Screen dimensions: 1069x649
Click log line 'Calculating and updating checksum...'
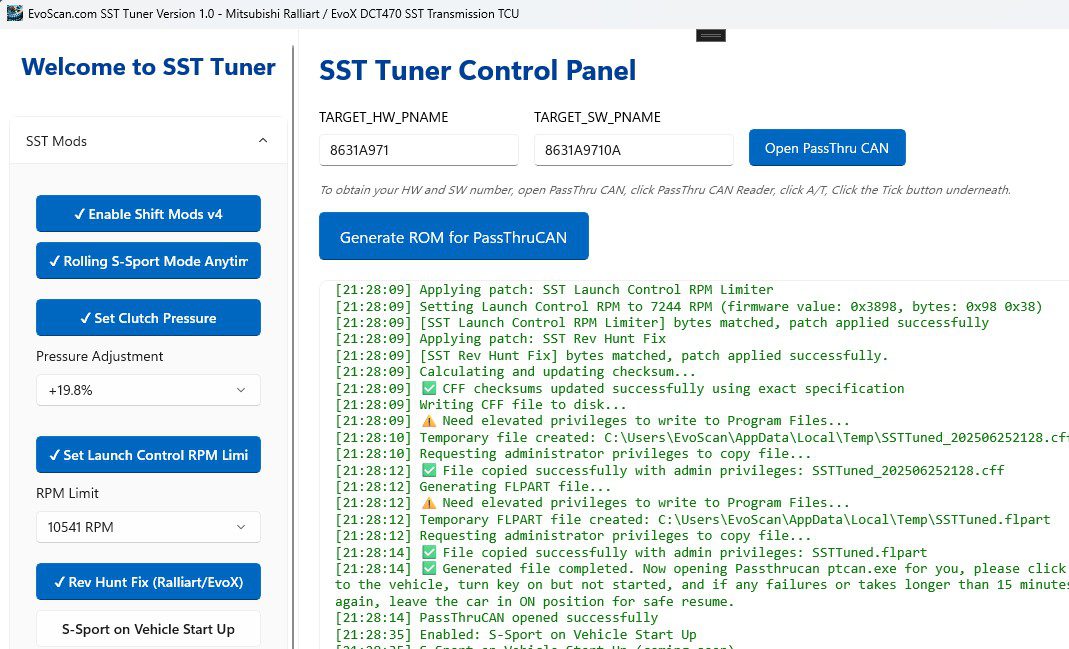(515, 372)
